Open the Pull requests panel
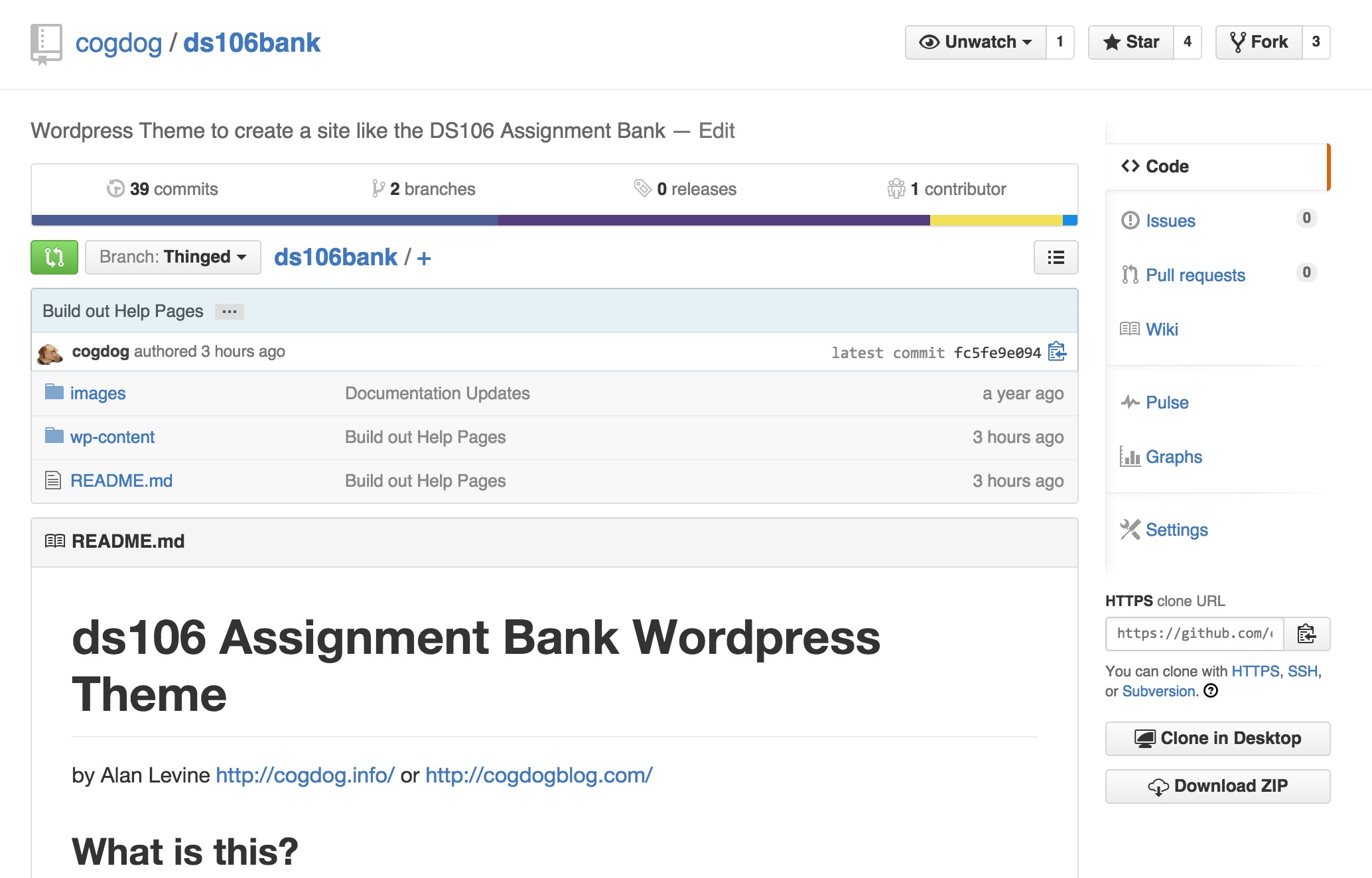Image resolution: width=1372 pixels, height=878 pixels. coord(1195,275)
